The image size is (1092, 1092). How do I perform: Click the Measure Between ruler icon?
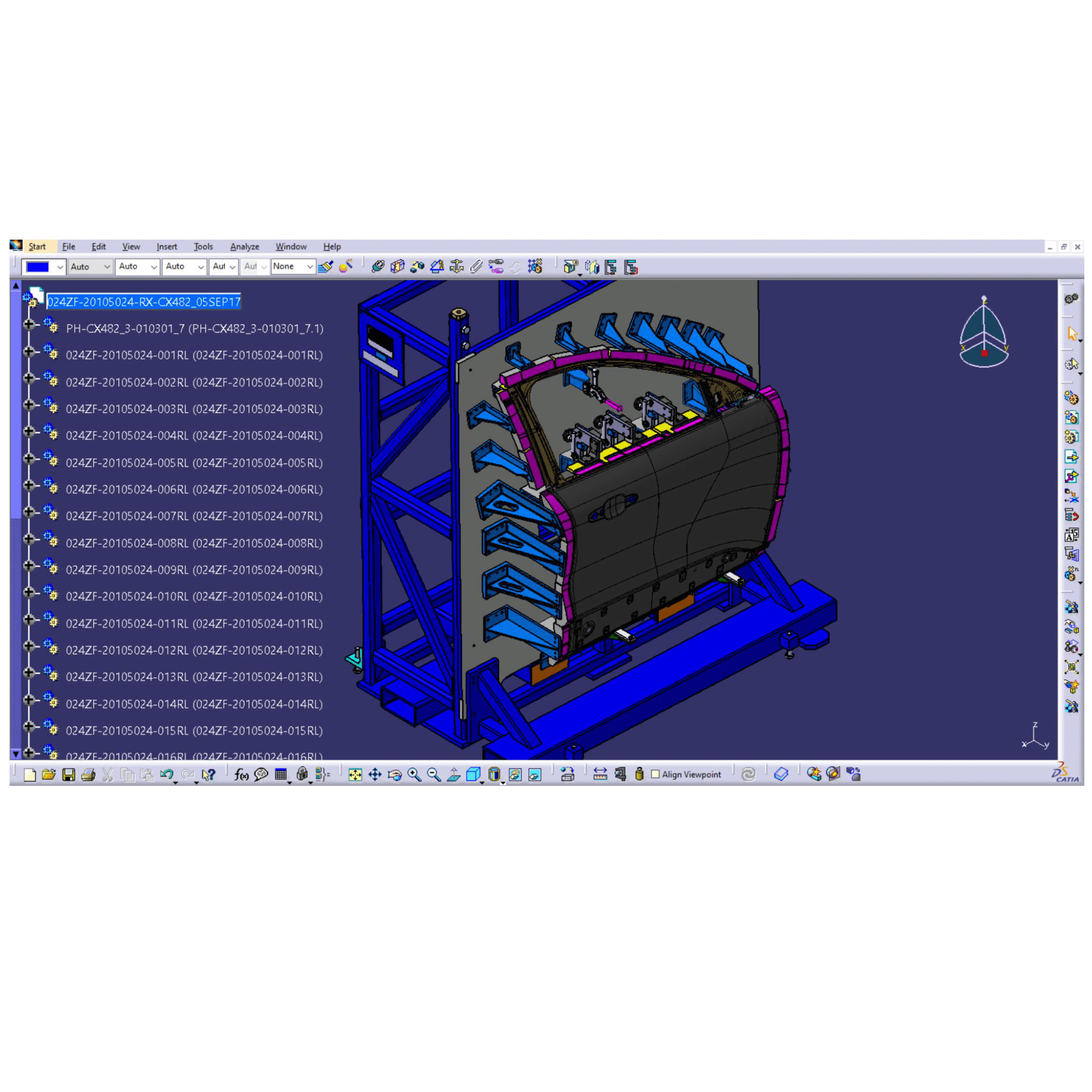point(600,774)
